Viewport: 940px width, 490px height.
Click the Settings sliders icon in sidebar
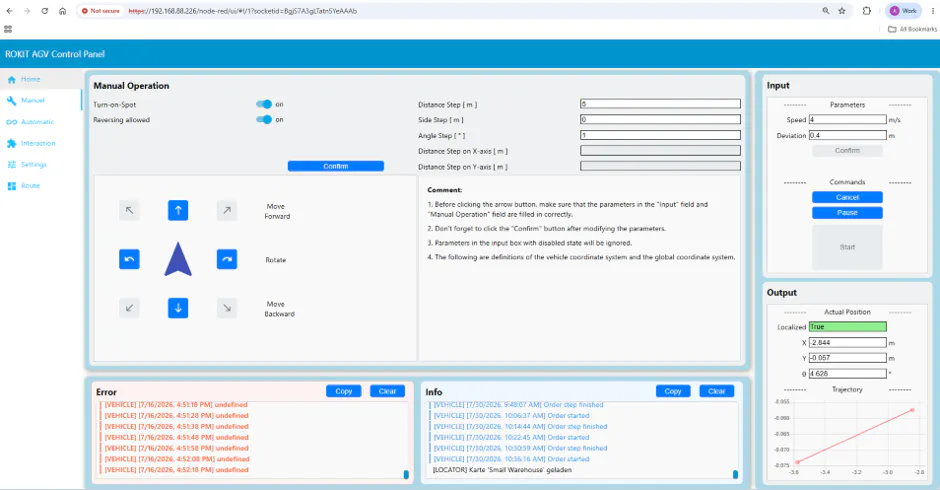click(x=11, y=164)
